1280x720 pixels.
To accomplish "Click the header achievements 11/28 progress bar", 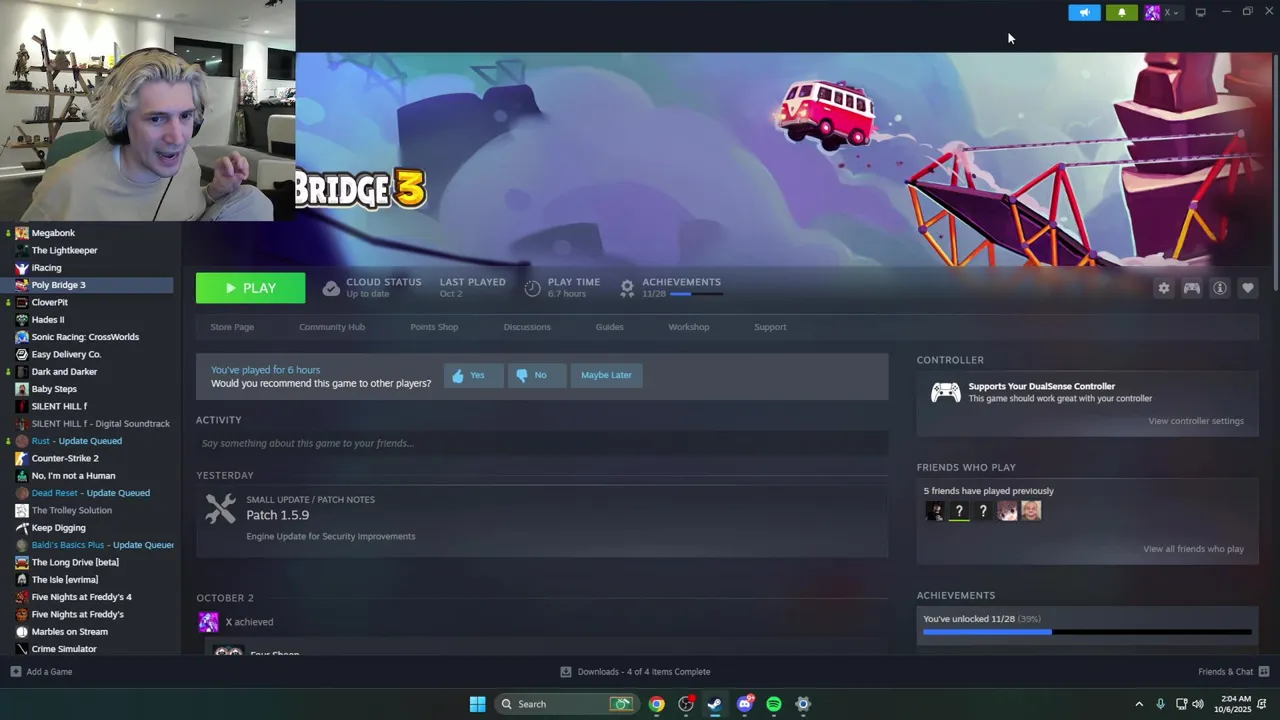I will tap(695, 294).
